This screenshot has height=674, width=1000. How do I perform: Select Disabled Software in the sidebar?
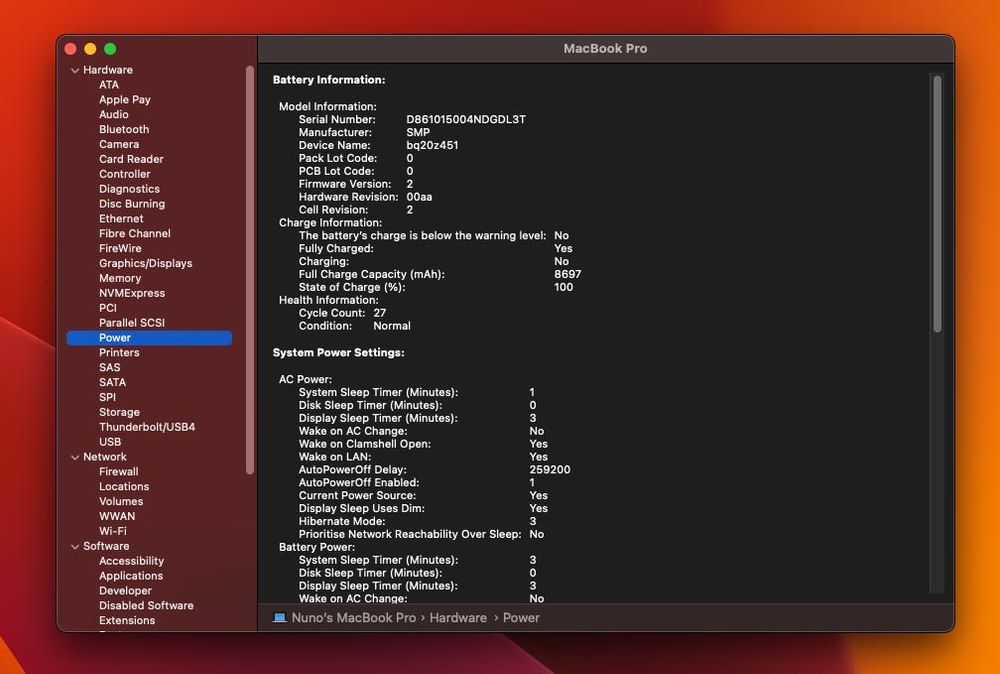tap(146, 605)
